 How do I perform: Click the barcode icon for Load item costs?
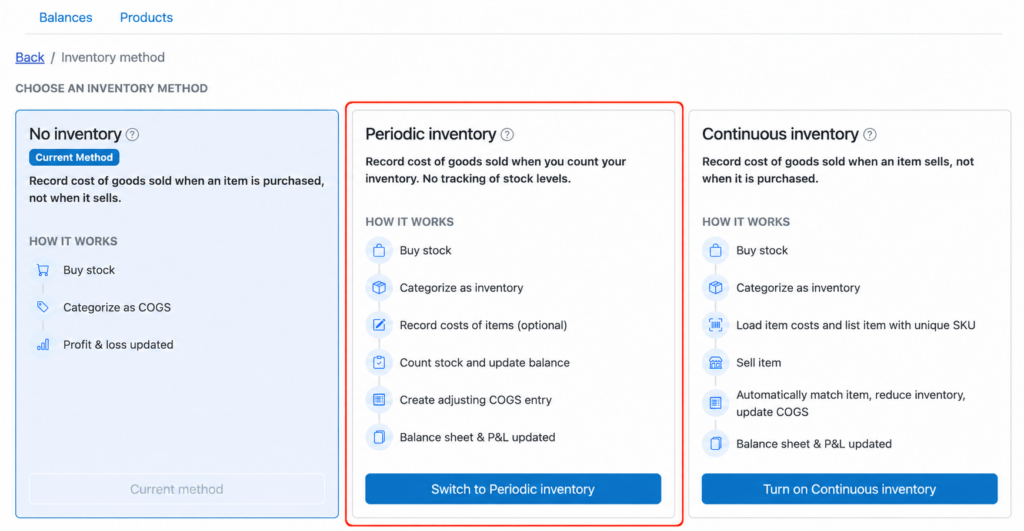[x=715, y=325]
